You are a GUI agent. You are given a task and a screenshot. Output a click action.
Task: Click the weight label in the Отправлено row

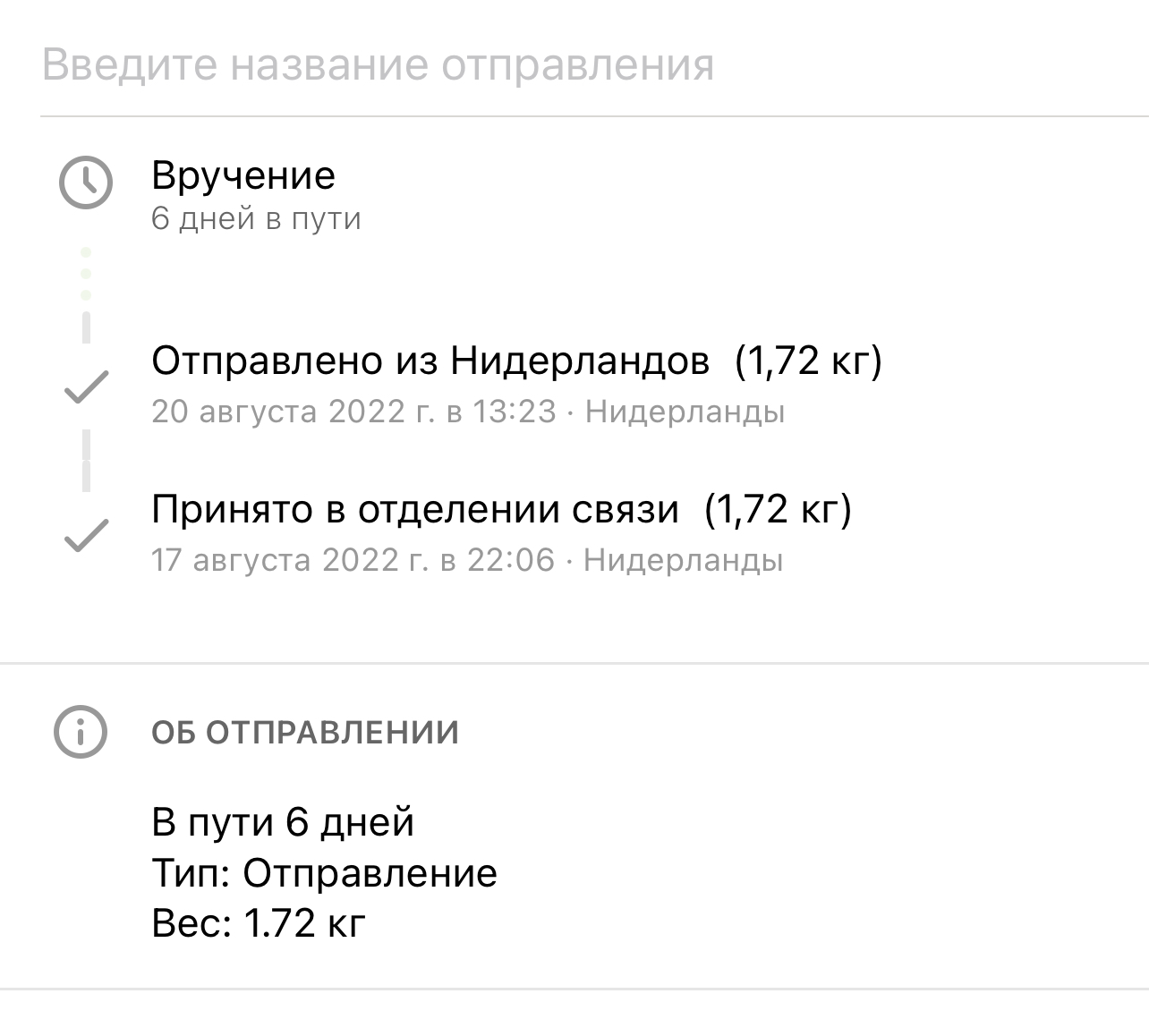pos(808,361)
